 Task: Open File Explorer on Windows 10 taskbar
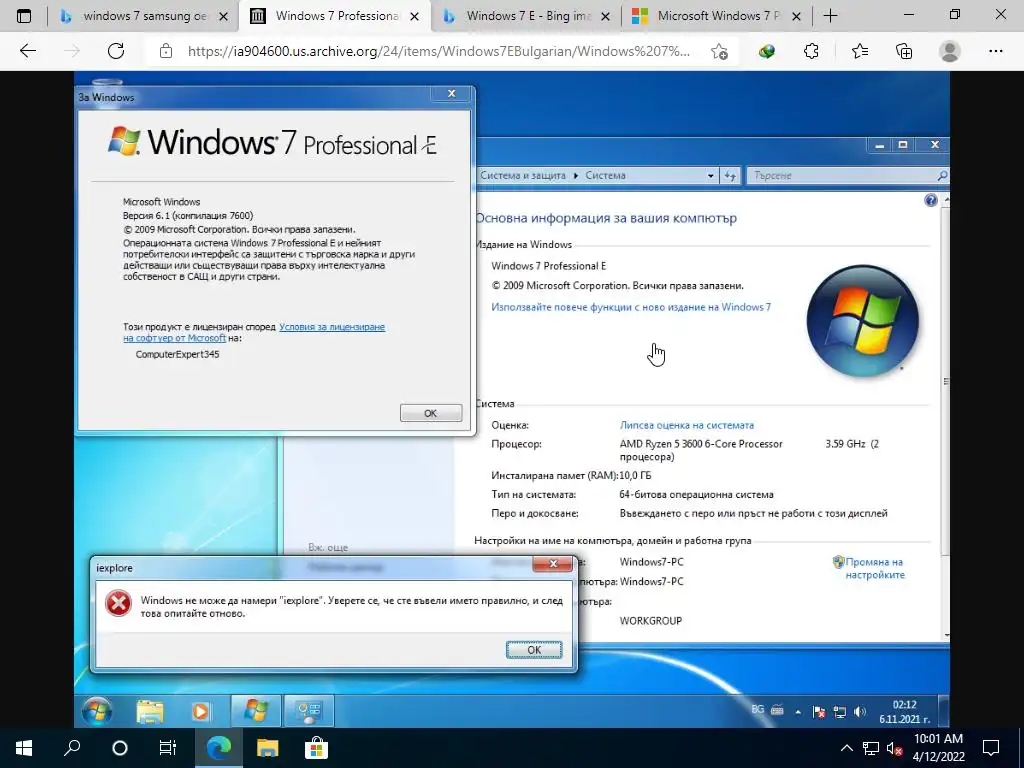pyautogui.click(x=267, y=748)
